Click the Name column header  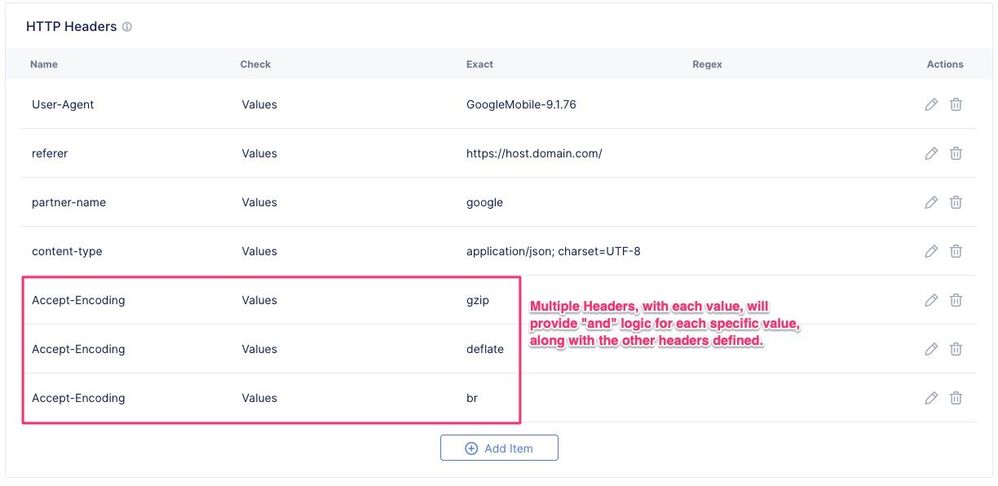[44, 64]
